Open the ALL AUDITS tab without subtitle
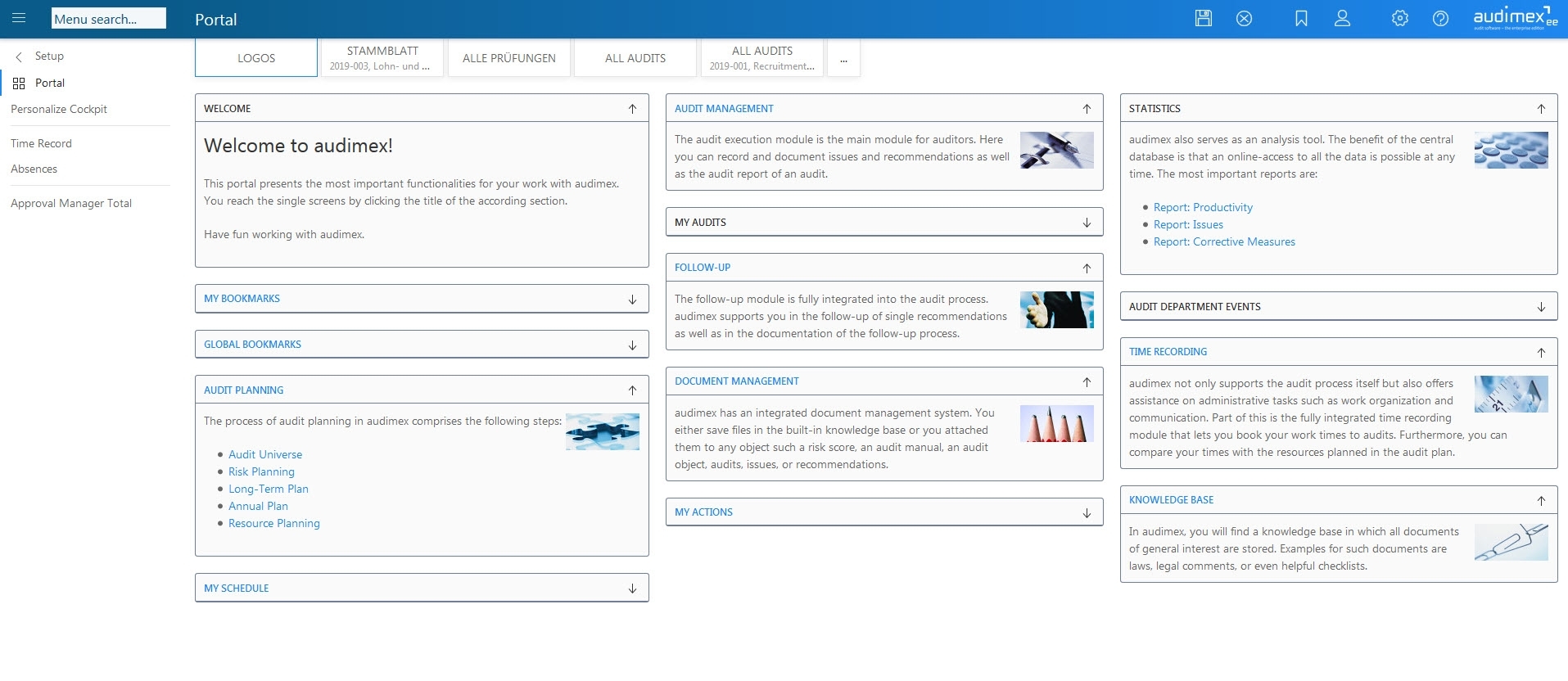This screenshot has height=681, width=1568. [x=635, y=58]
